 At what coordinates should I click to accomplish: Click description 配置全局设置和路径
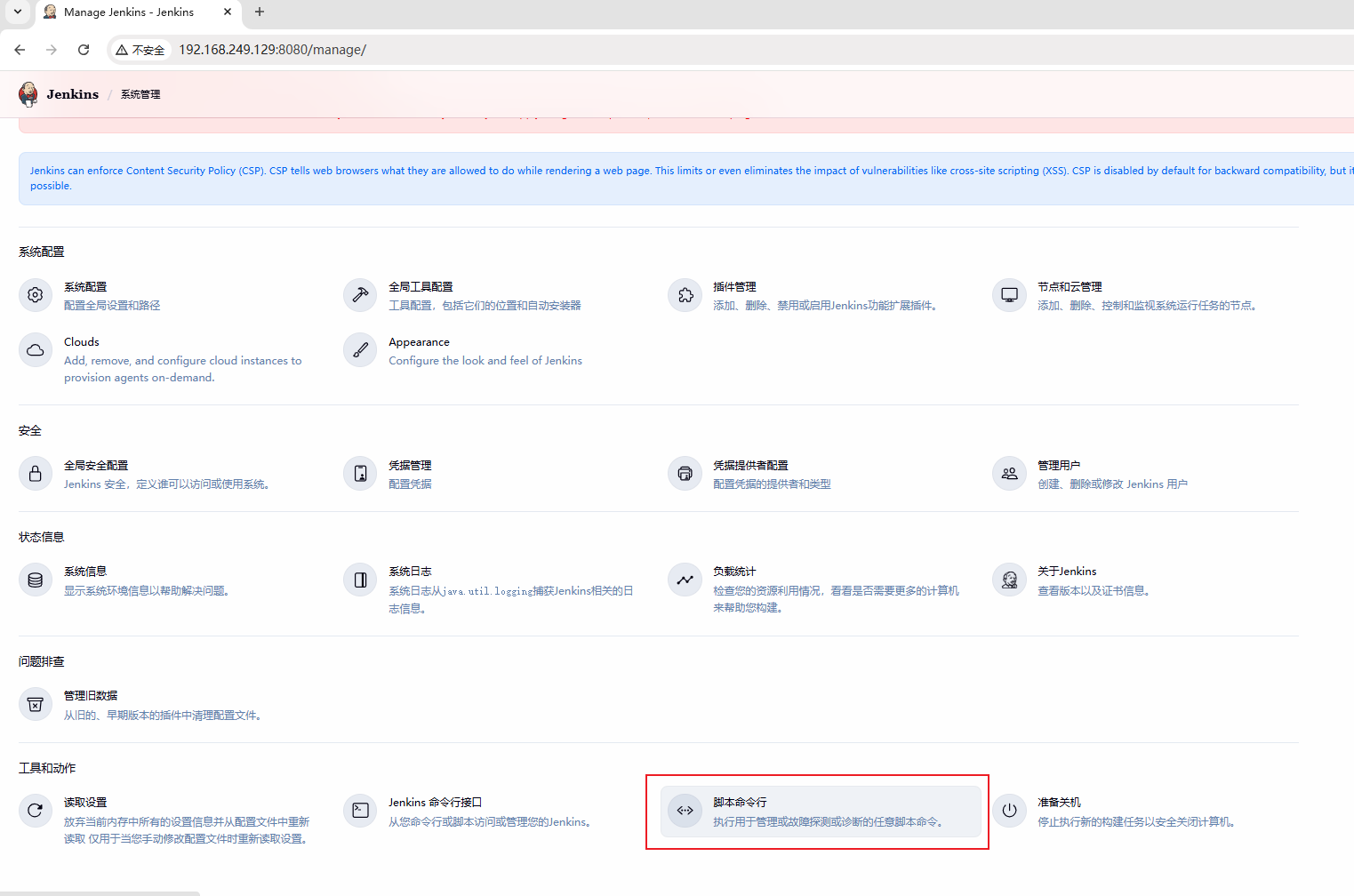tap(112, 306)
